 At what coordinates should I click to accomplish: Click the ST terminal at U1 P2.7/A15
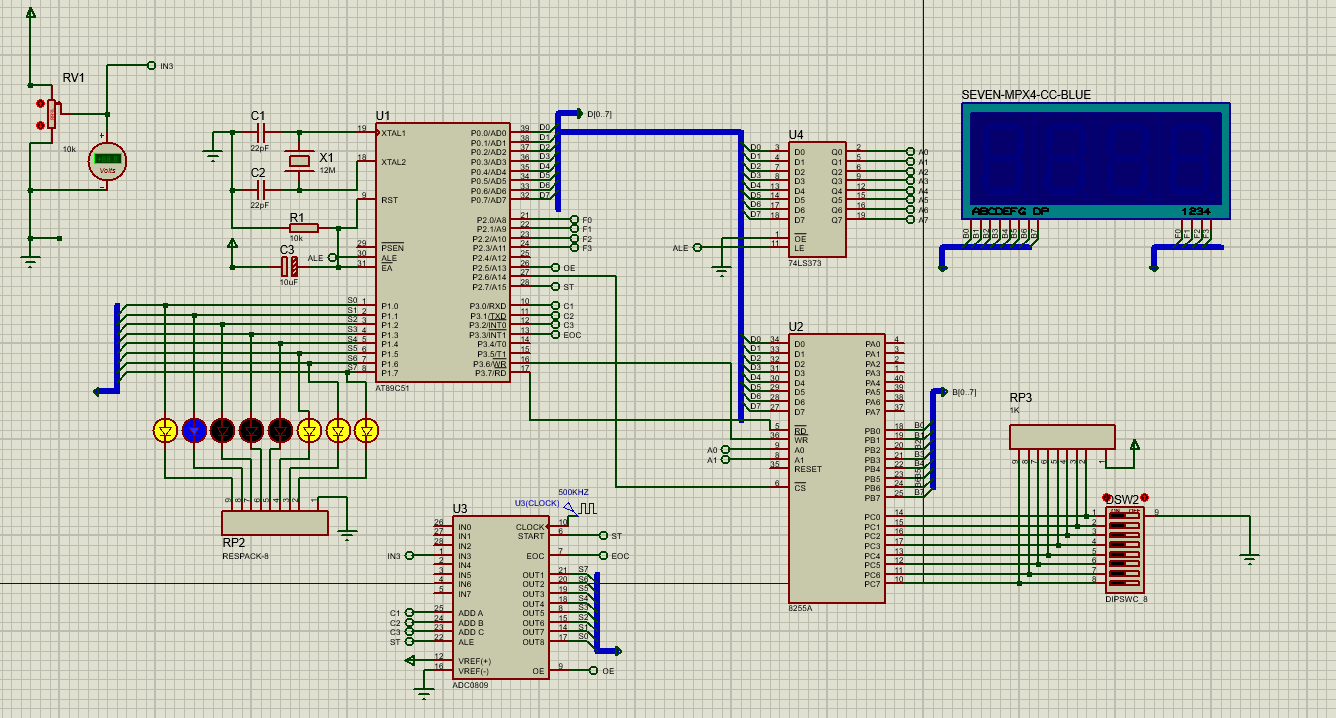point(554,286)
